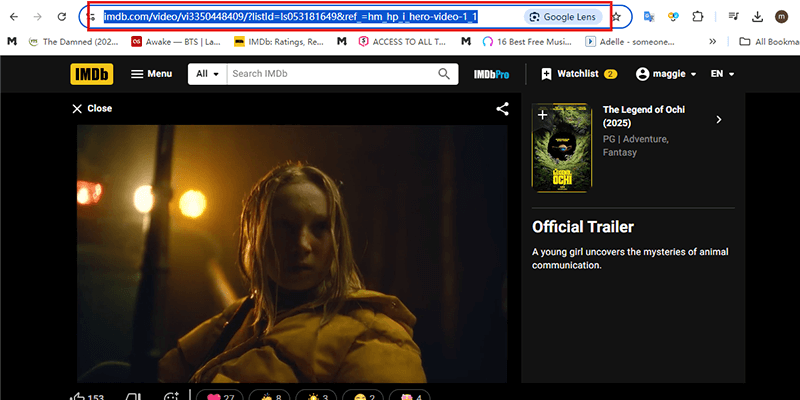The height and width of the screenshot is (400, 800).
Task: Click the search magnifier icon
Action: 444,74
